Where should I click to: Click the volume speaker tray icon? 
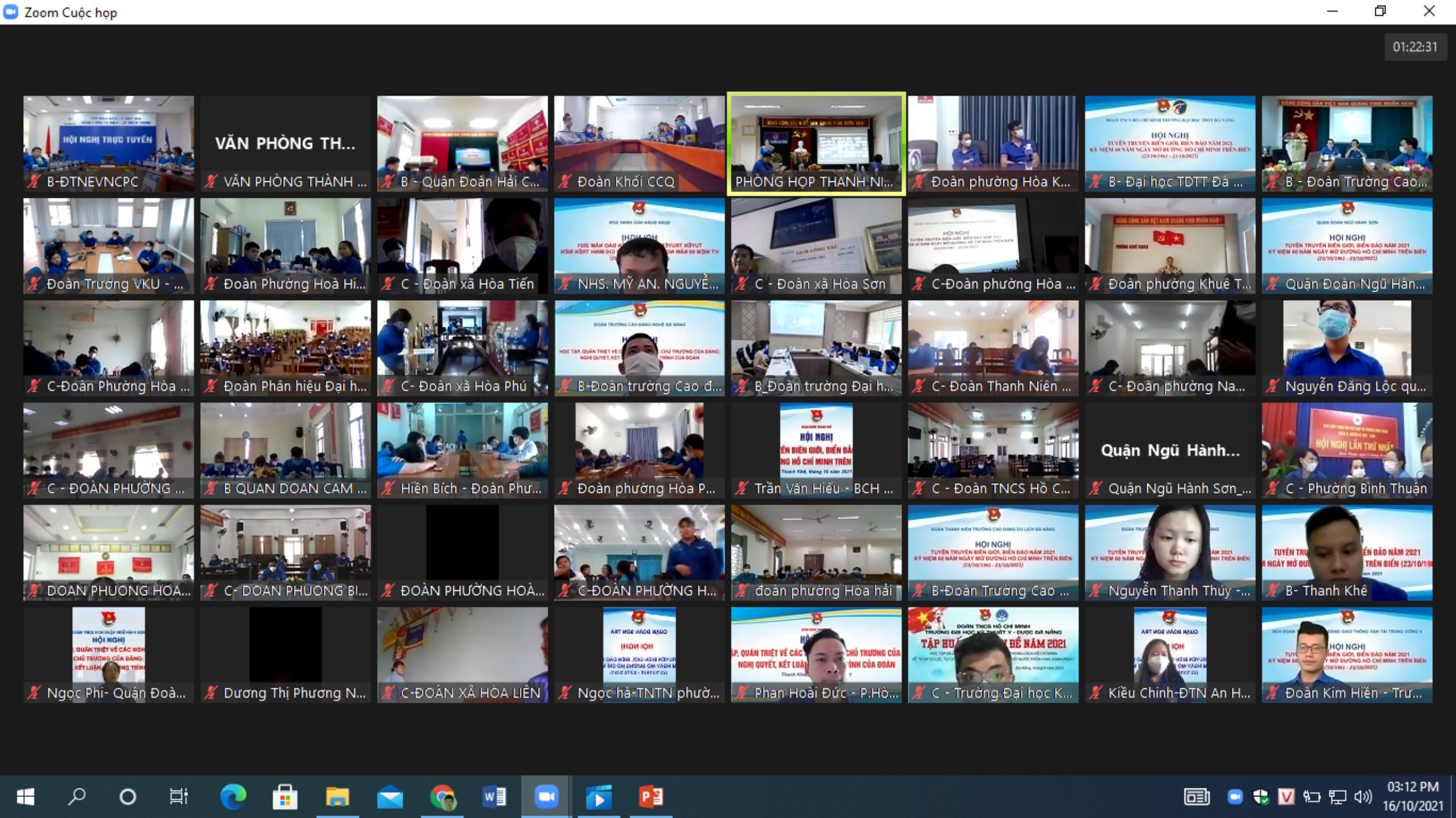1363,797
